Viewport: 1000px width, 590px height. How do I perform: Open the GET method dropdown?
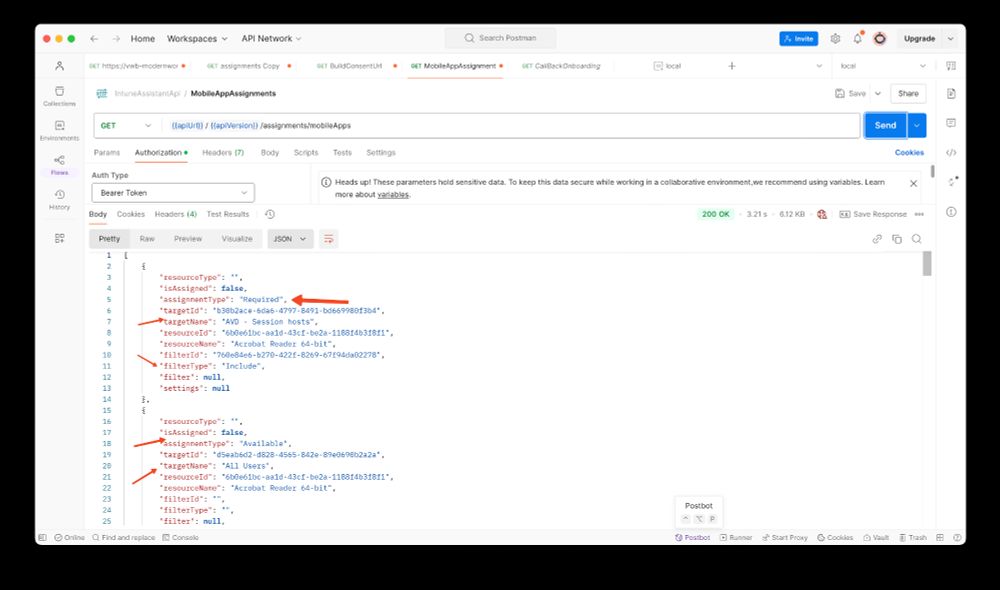click(126, 126)
